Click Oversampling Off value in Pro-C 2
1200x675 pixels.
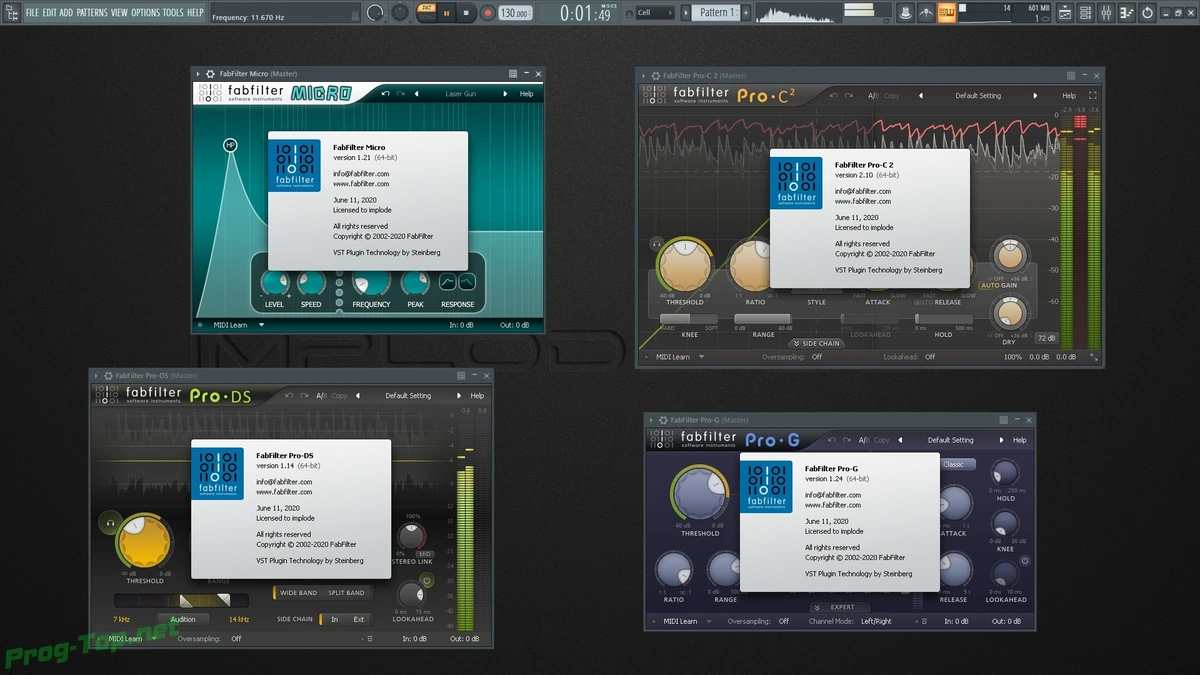coord(817,357)
